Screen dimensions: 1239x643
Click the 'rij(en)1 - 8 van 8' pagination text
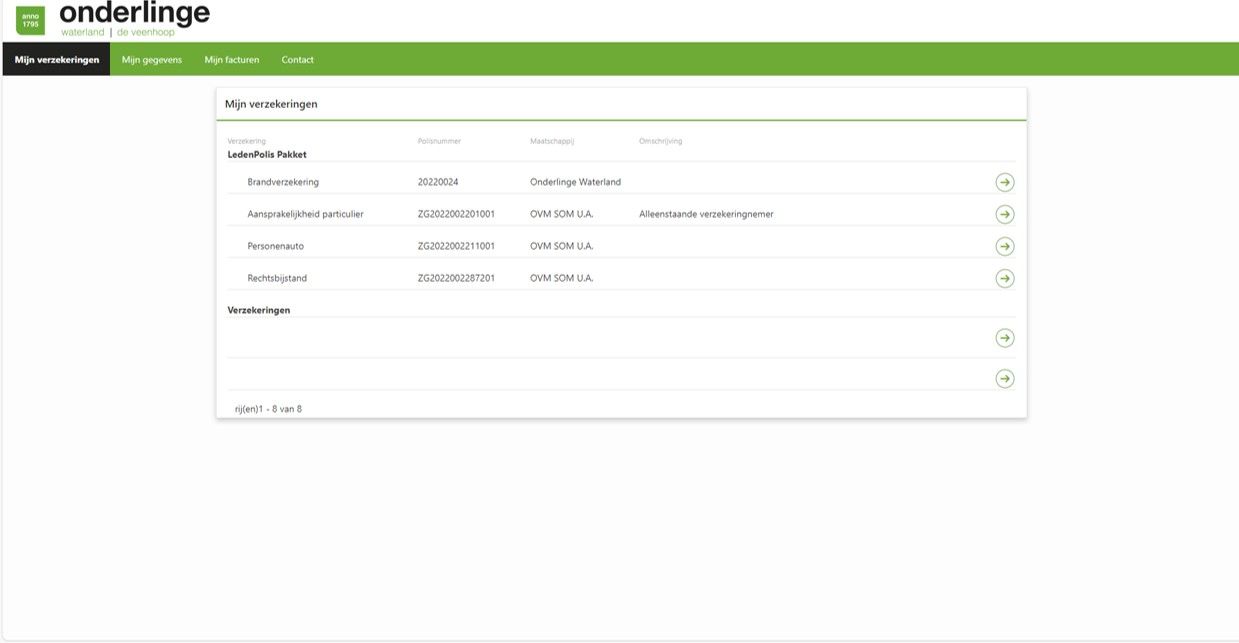tap(268, 408)
